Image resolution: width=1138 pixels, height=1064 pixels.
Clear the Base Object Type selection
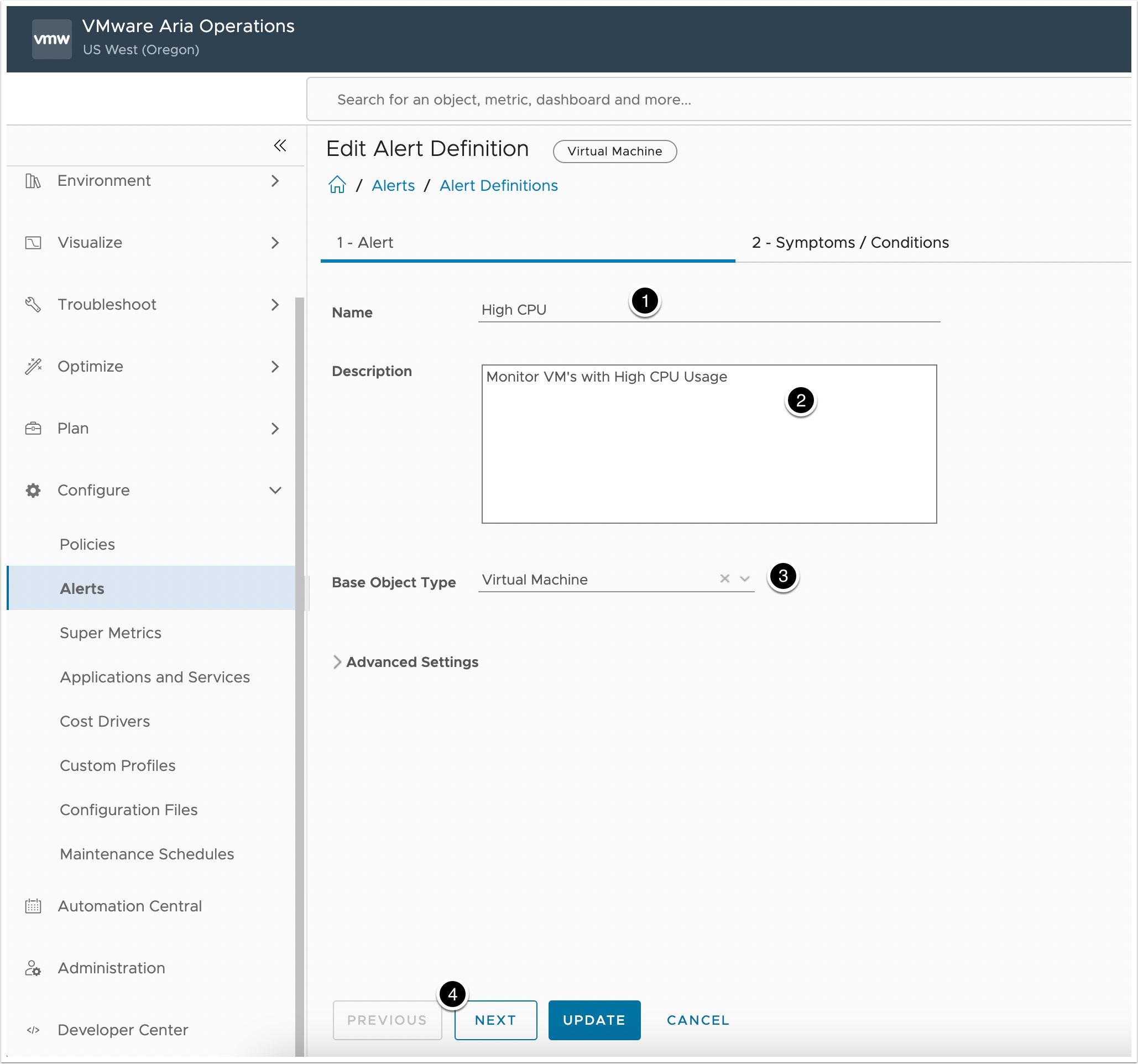pos(725,578)
